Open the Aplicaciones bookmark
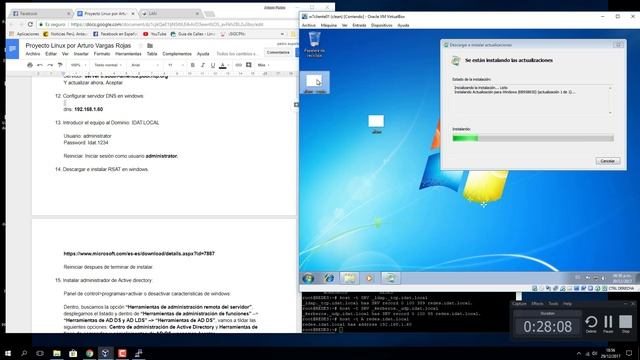 pyautogui.click(x=24, y=34)
